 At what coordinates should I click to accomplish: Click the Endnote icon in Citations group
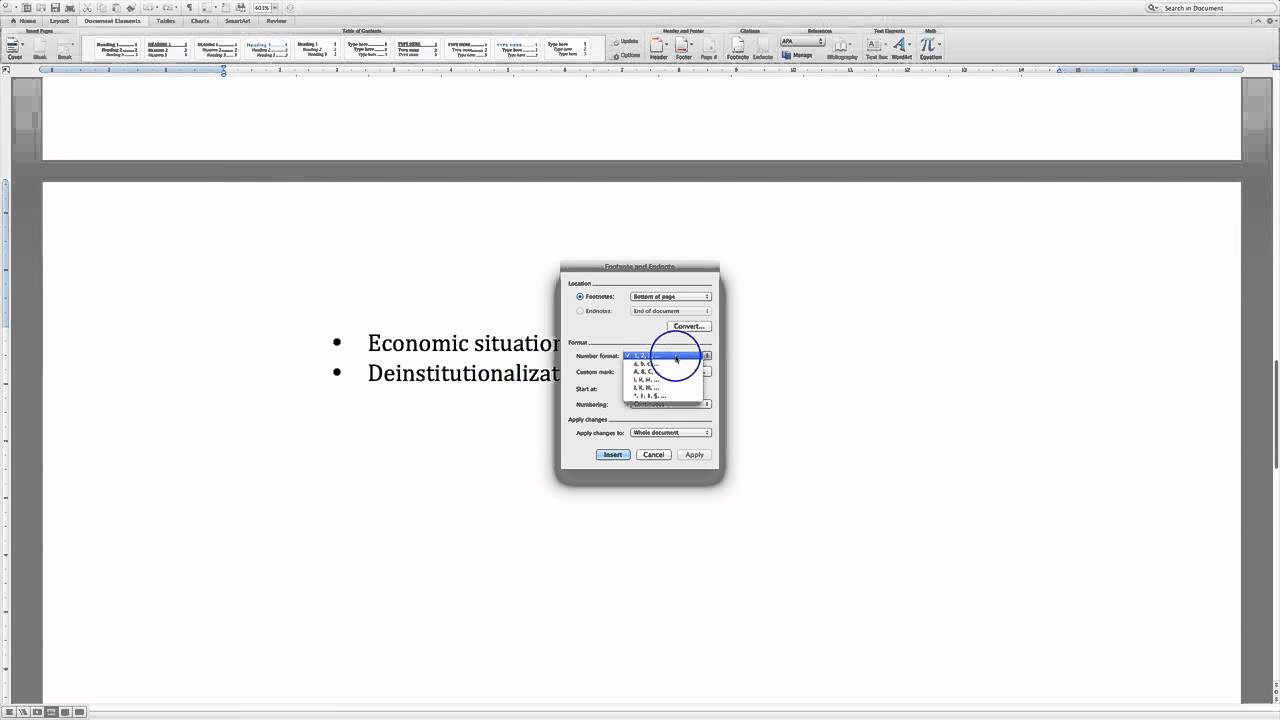763,49
